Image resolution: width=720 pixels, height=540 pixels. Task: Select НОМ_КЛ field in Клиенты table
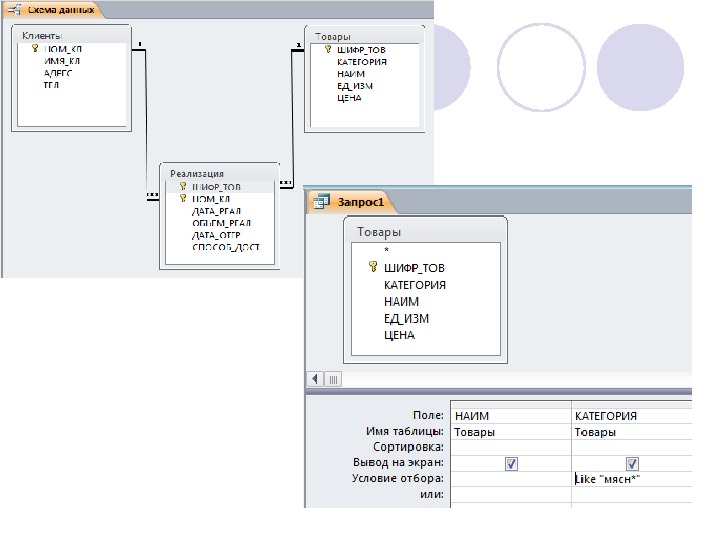pos(63,49)
